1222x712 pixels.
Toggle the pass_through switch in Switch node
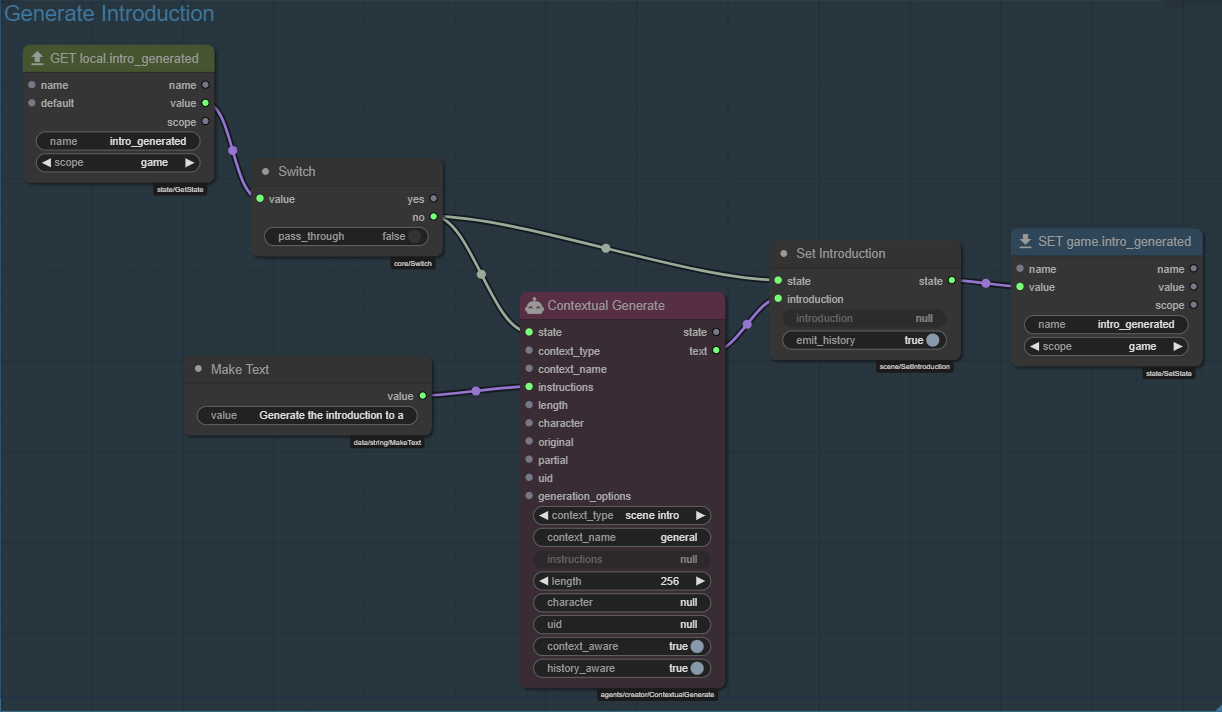(x=414, y=237)
